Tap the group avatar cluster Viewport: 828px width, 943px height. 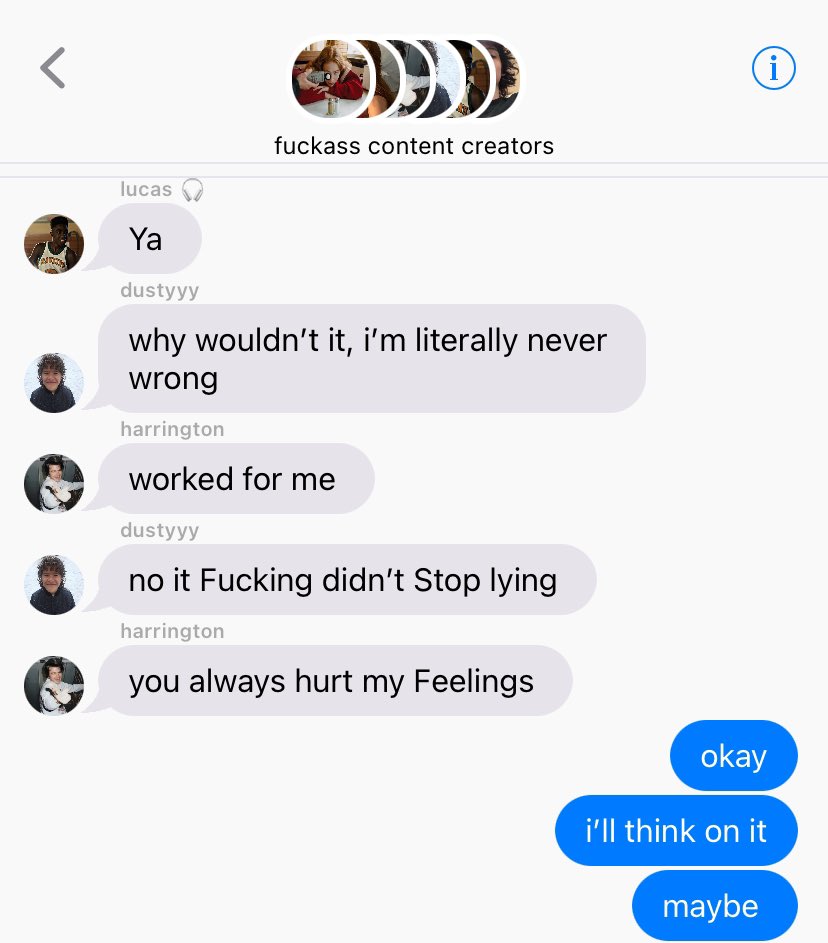(406, 79)
